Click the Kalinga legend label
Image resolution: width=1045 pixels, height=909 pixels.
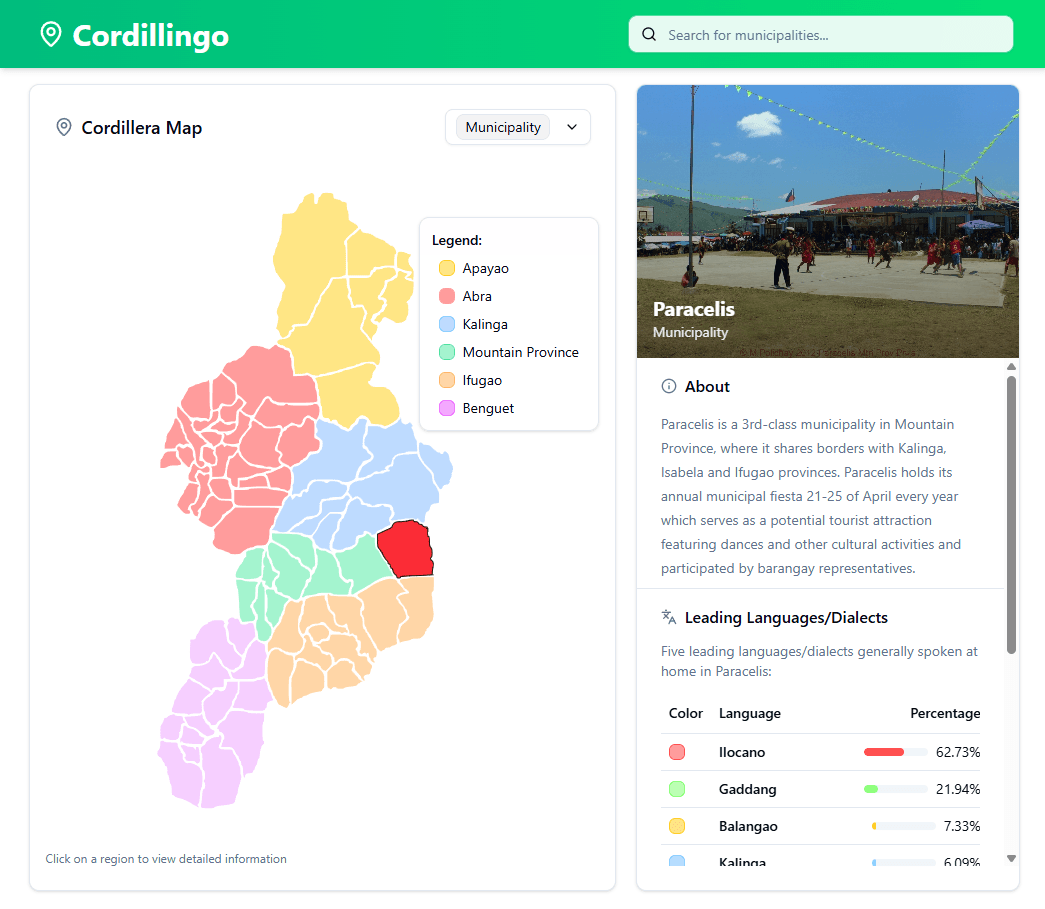click(485, 324)
